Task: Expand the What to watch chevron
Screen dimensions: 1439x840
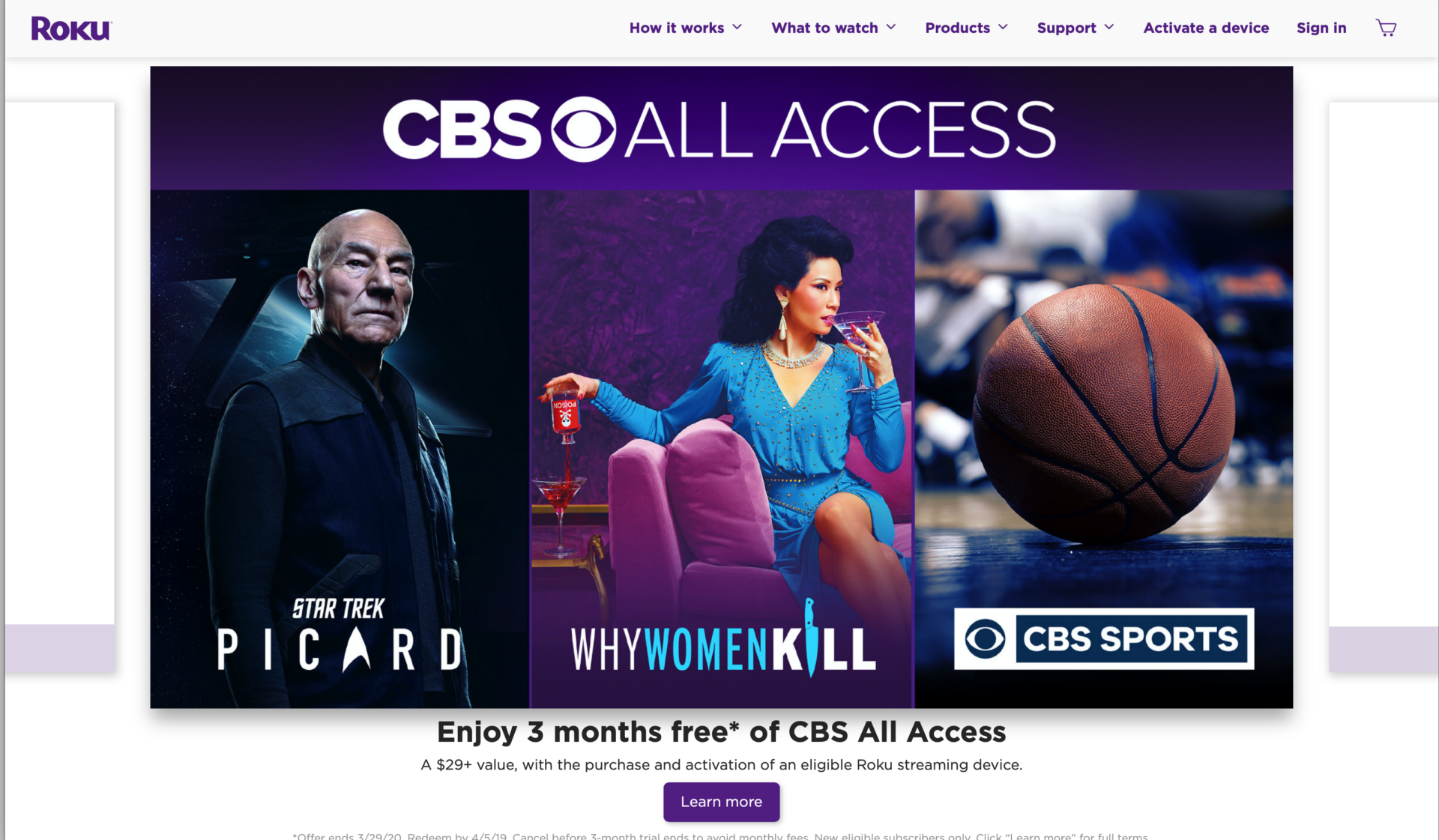Action: (891, 27)
